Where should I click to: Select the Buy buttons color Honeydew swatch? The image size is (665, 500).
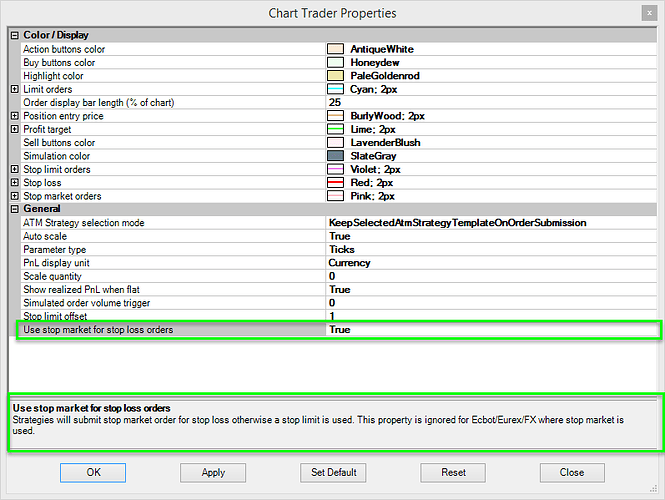click(335, 62)
